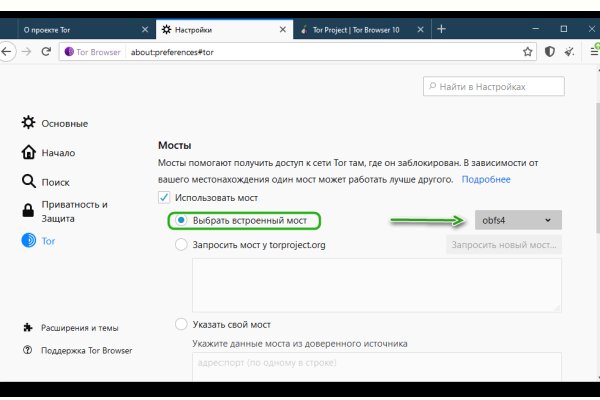Image resolution: width=600 pixels, height=400 pixels.
Task: Uncheck the Использовать мост checkbox
Action: pyautogui.click(x=165, y=199)
